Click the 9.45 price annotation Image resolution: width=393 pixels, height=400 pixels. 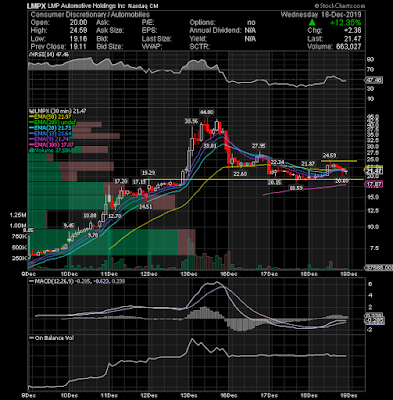69,226
